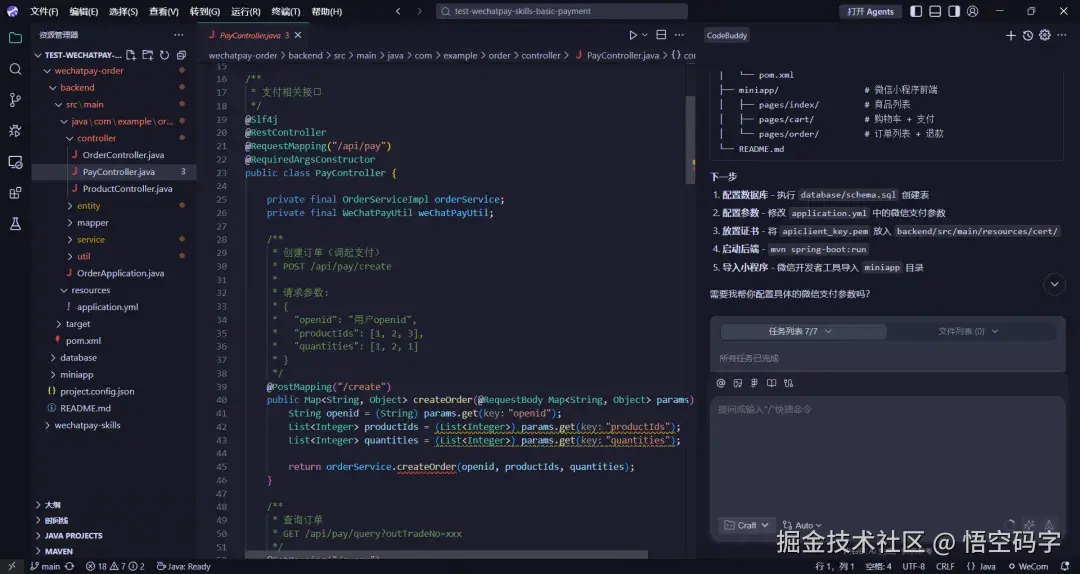The height and width of the screenshot is (574, 1080).
Task: Open the Testing flask view
Action: [x=15, y=224]
